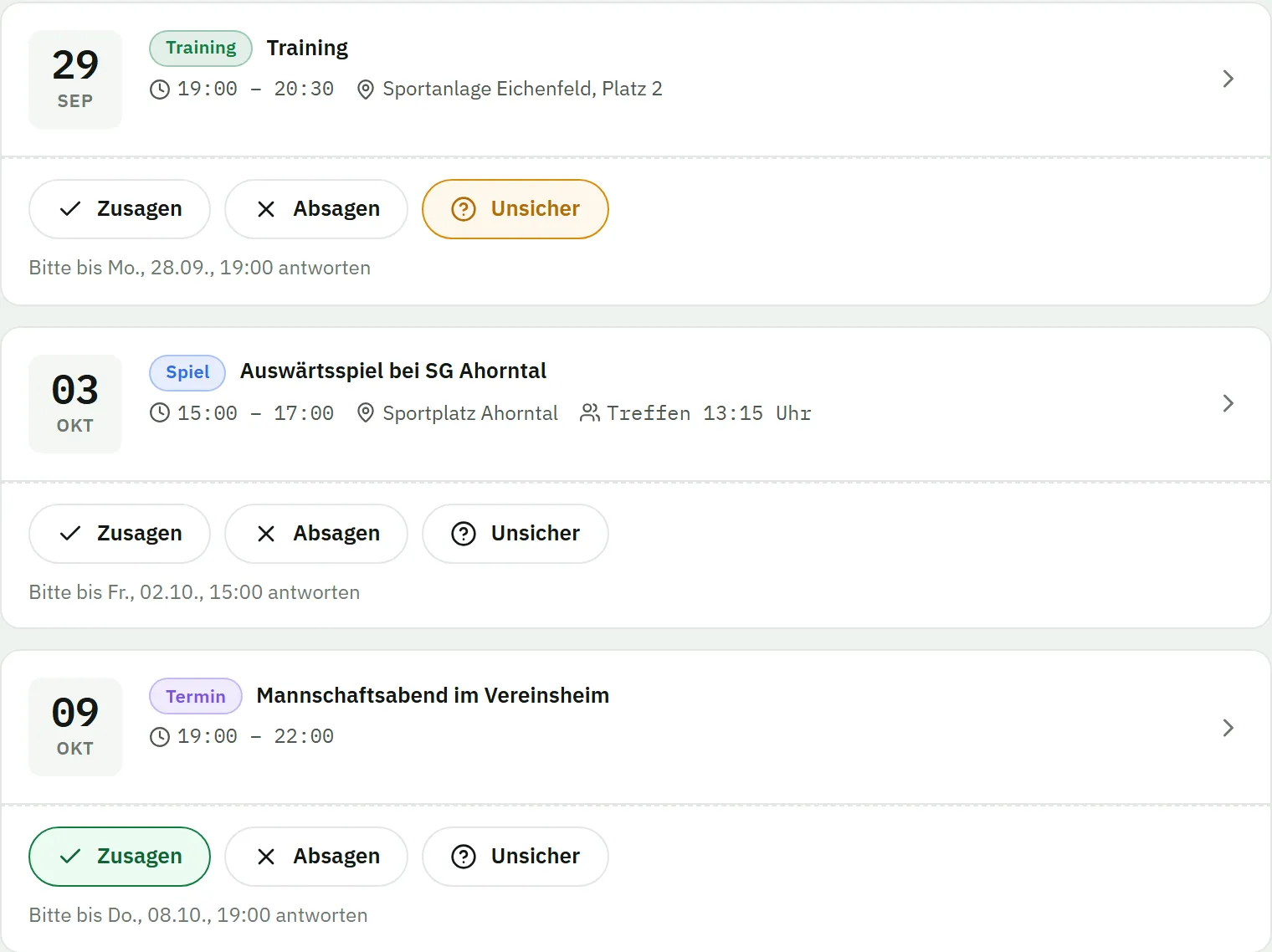The image size is (1272, 952).
Task: Decline the 29 Sep Training with Absagen
Action: coord(316,209)
